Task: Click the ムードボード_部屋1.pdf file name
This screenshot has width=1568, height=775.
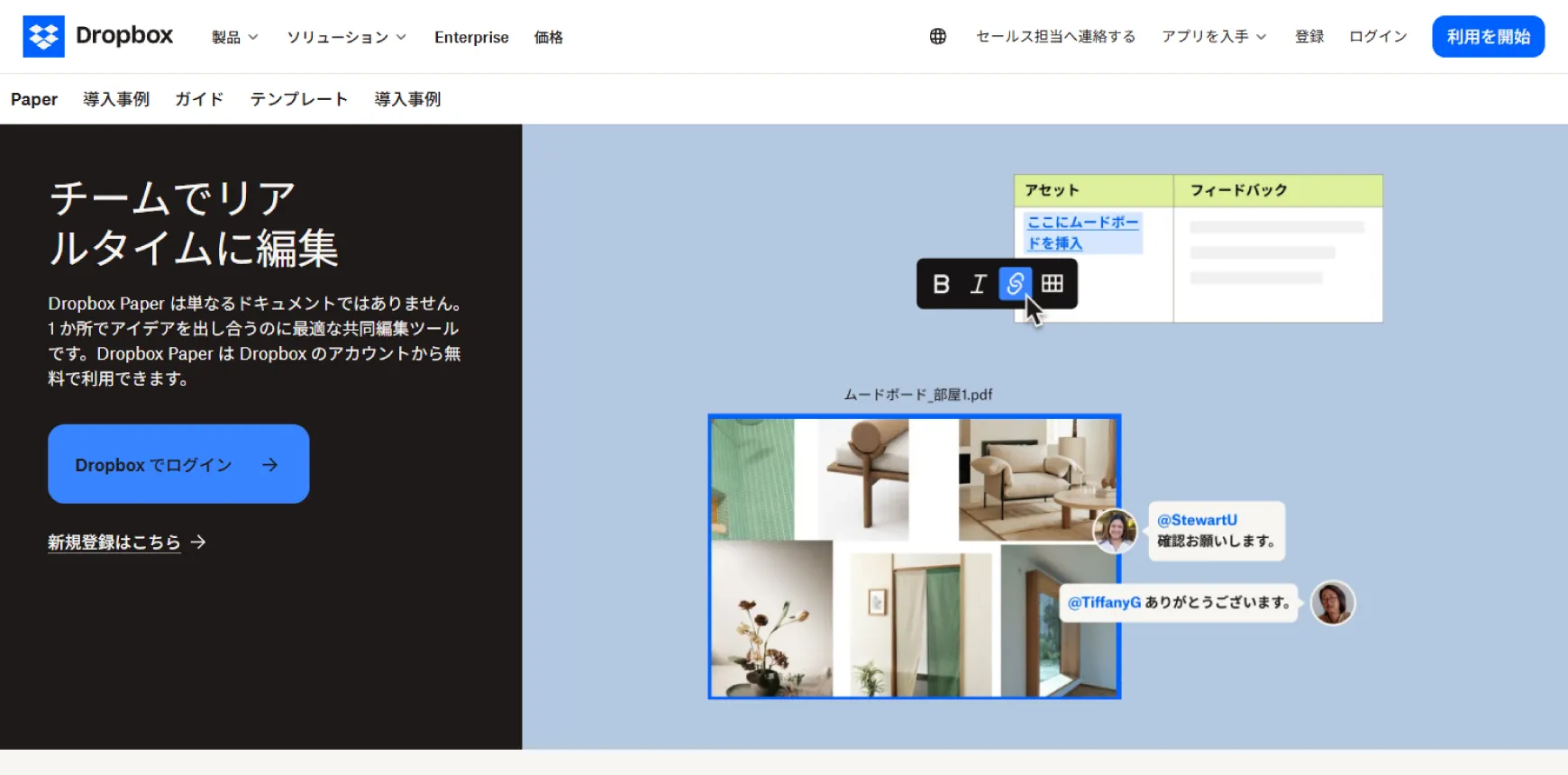Action: [917, 395]
